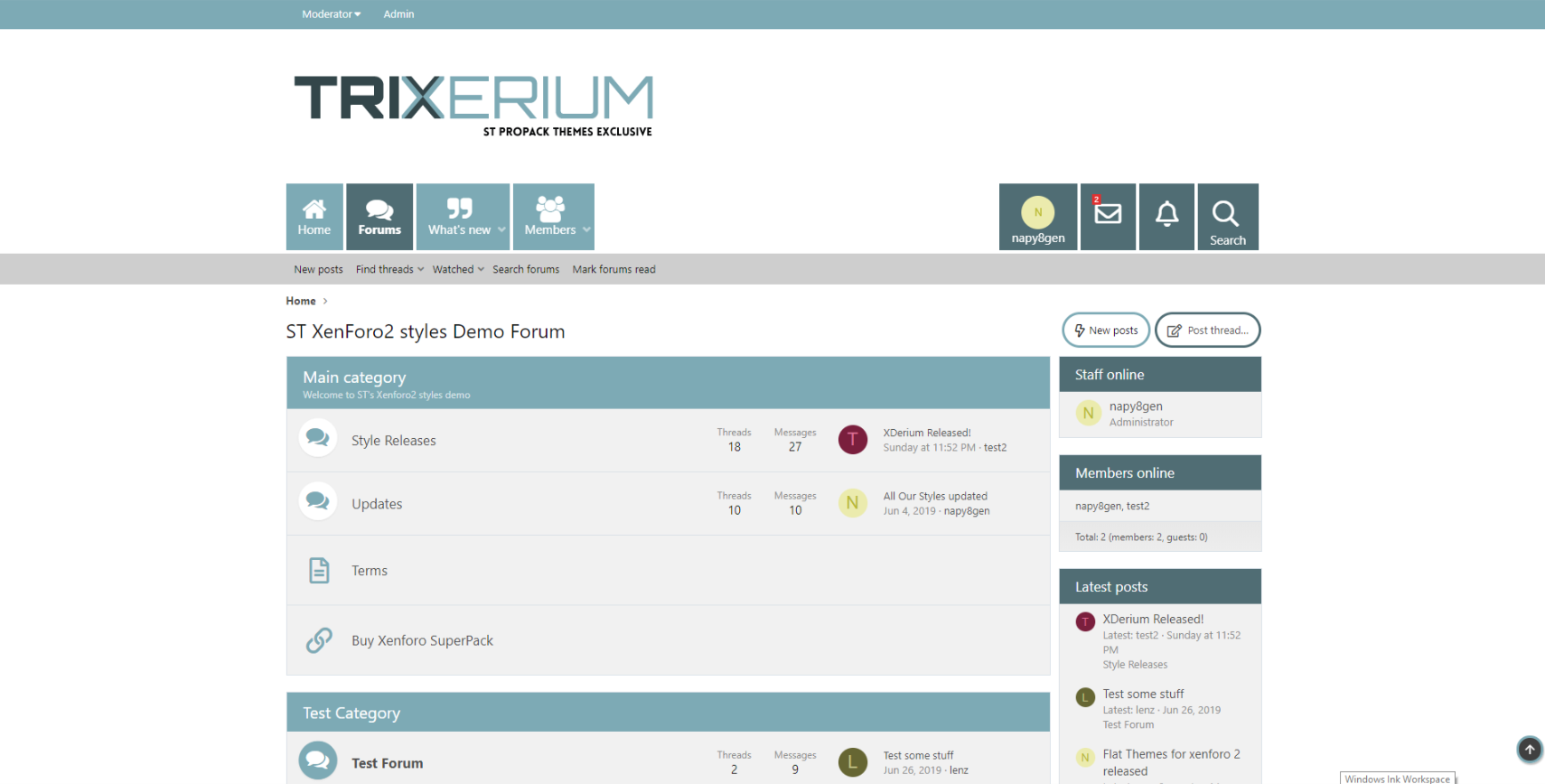Viewport: 1545px width, 784px height.
Task: Open XDerium Released! in Style Releases row
Action: [x=927, y=433]
